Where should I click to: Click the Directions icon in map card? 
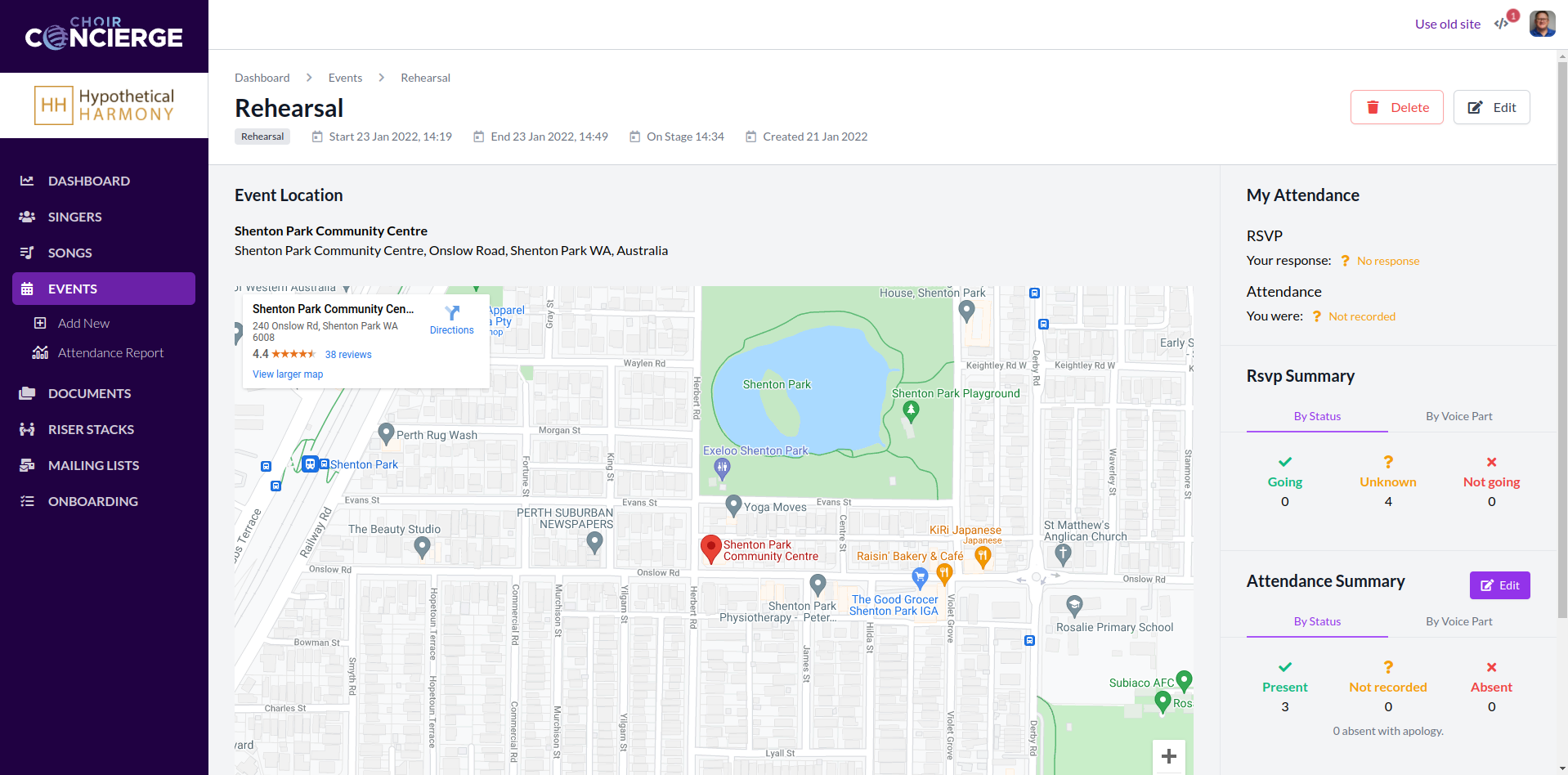(x=452, y=313)
